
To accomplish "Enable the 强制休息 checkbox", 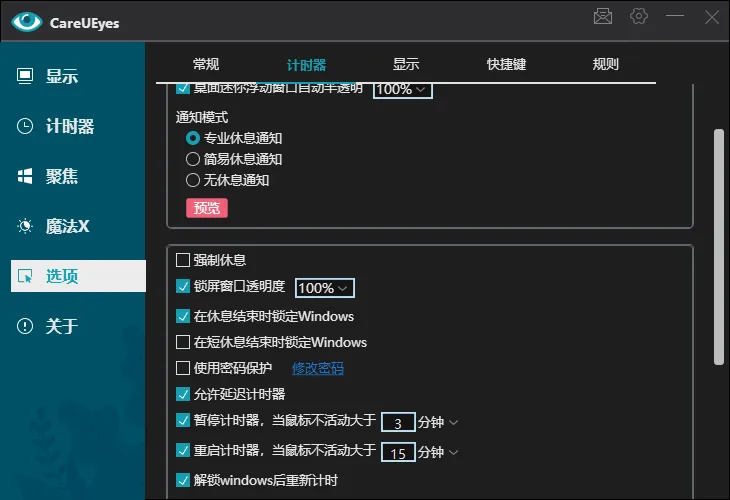I will click(x=183, y=260).
